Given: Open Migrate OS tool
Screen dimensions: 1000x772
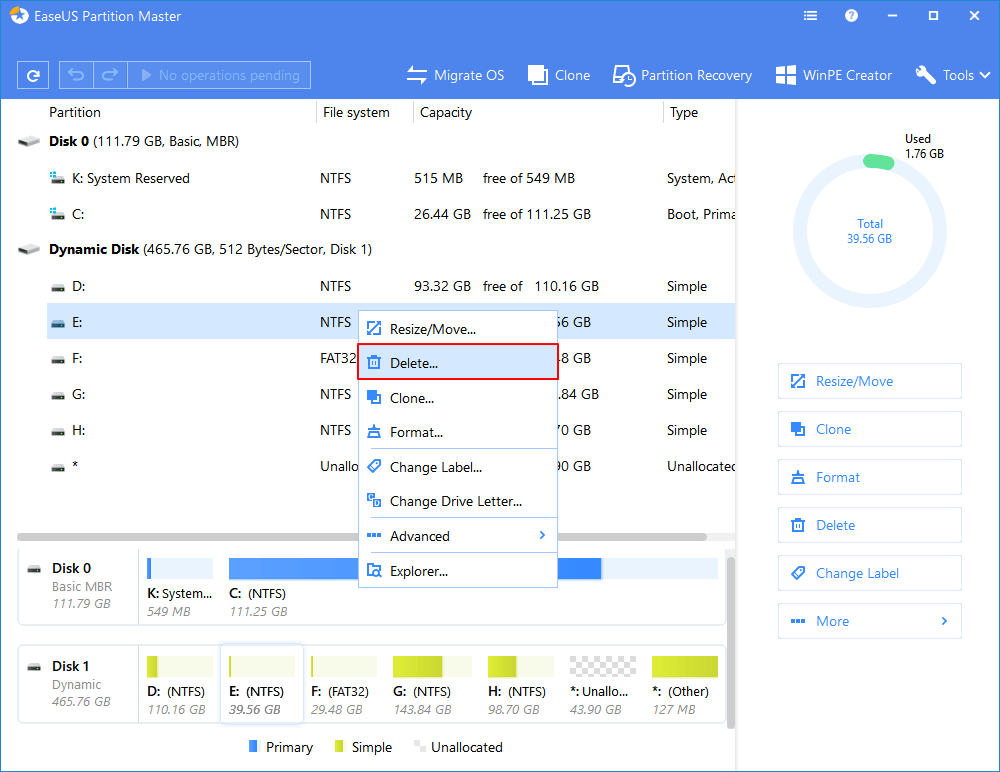Looking at the screenshot, I should 455,75.
